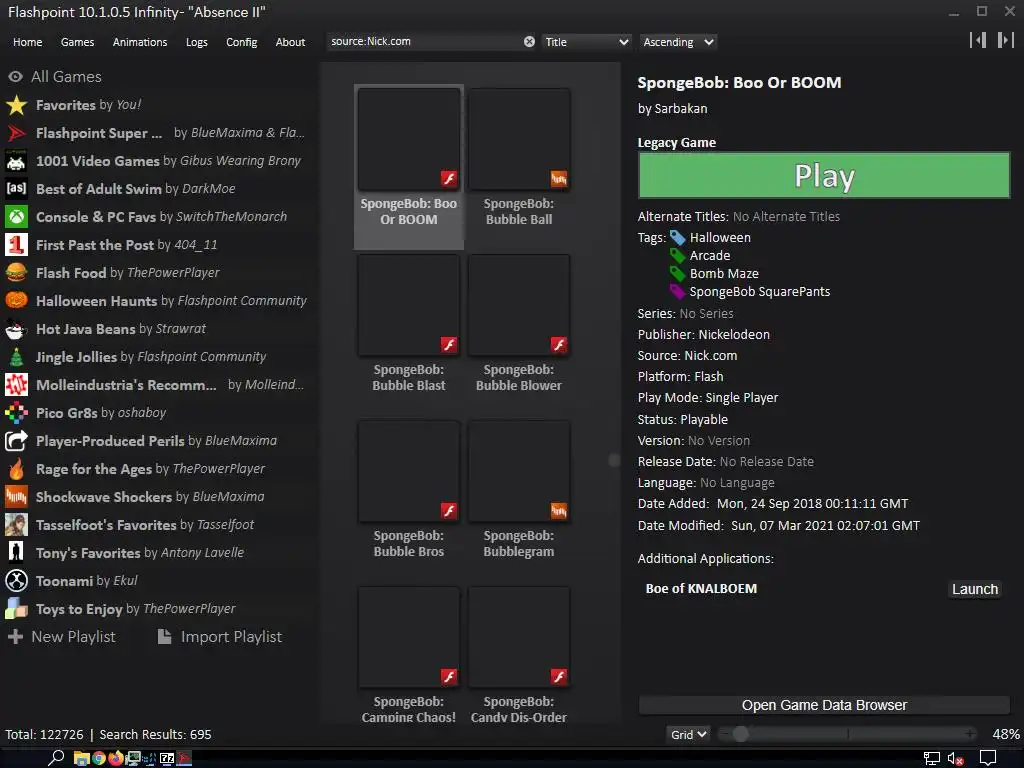
Task: Collapse the right sidebar panel
Action: [x=1005, y=40]
